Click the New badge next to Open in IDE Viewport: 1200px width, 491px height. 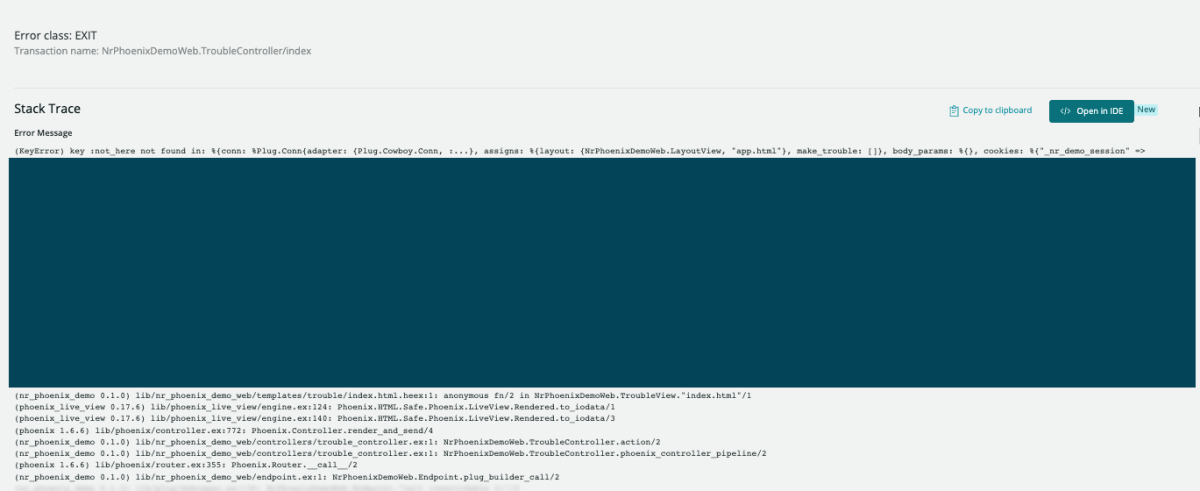(x=1146, y=110)
